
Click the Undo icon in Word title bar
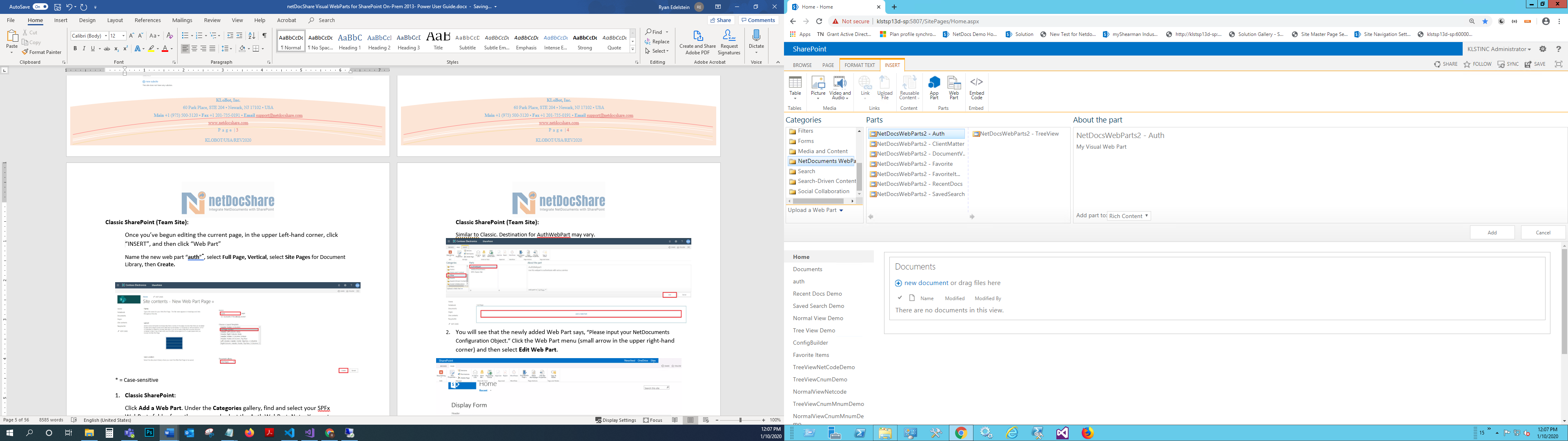pos(69,7)
